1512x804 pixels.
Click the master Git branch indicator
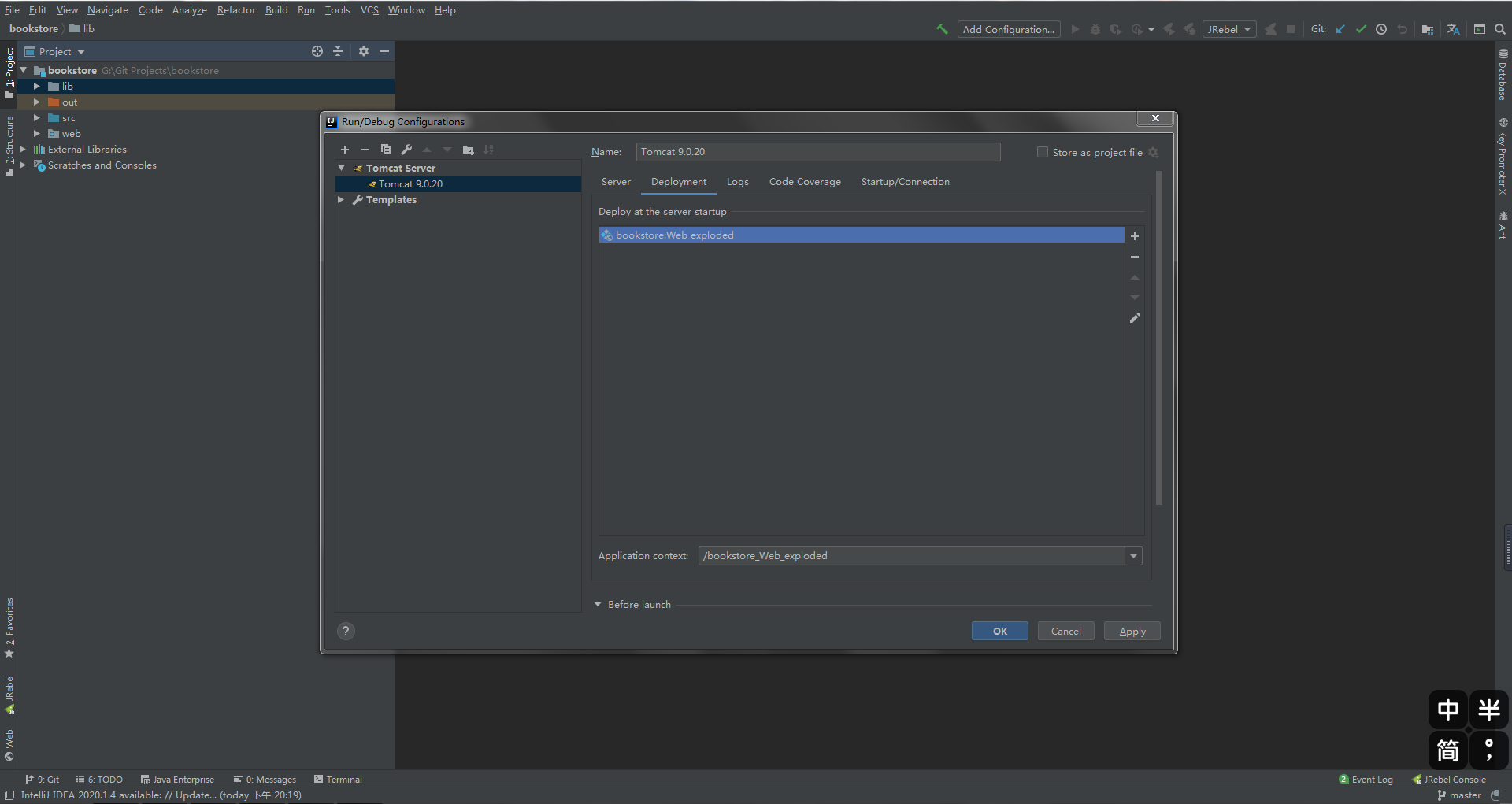click(1459, 795)
